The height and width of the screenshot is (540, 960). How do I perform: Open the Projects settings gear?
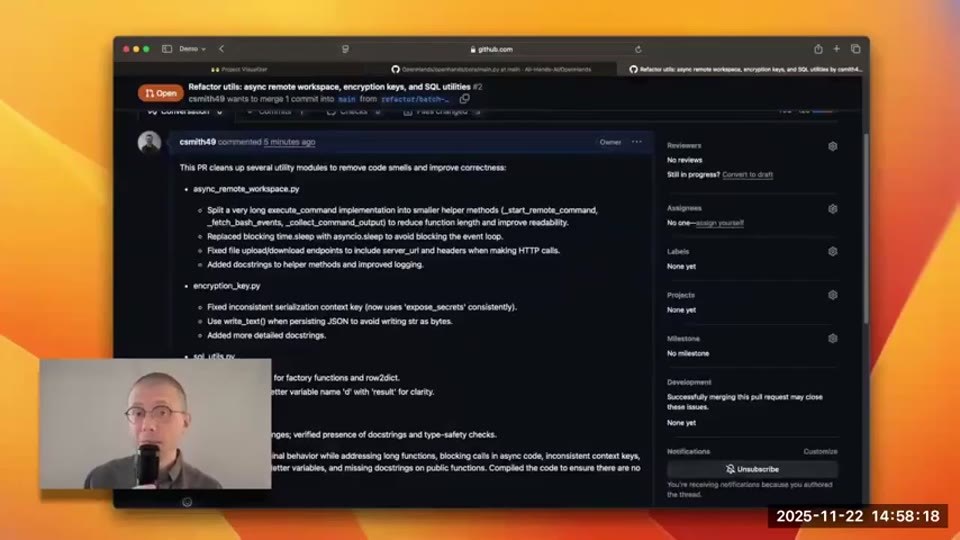pyautogui.click(x=833, y=295)
